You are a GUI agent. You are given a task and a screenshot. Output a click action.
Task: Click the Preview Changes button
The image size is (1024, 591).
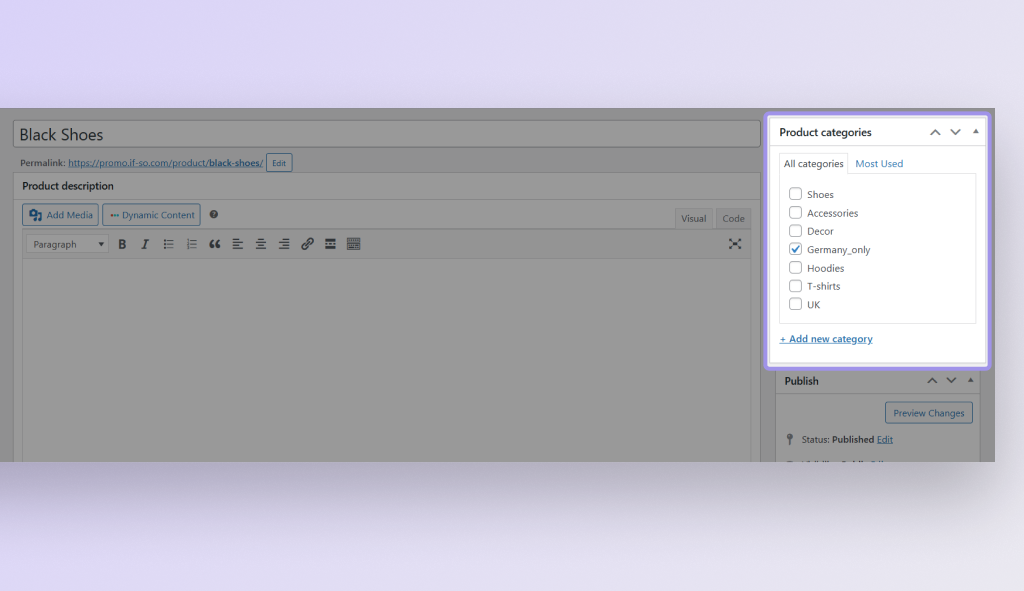928,413
